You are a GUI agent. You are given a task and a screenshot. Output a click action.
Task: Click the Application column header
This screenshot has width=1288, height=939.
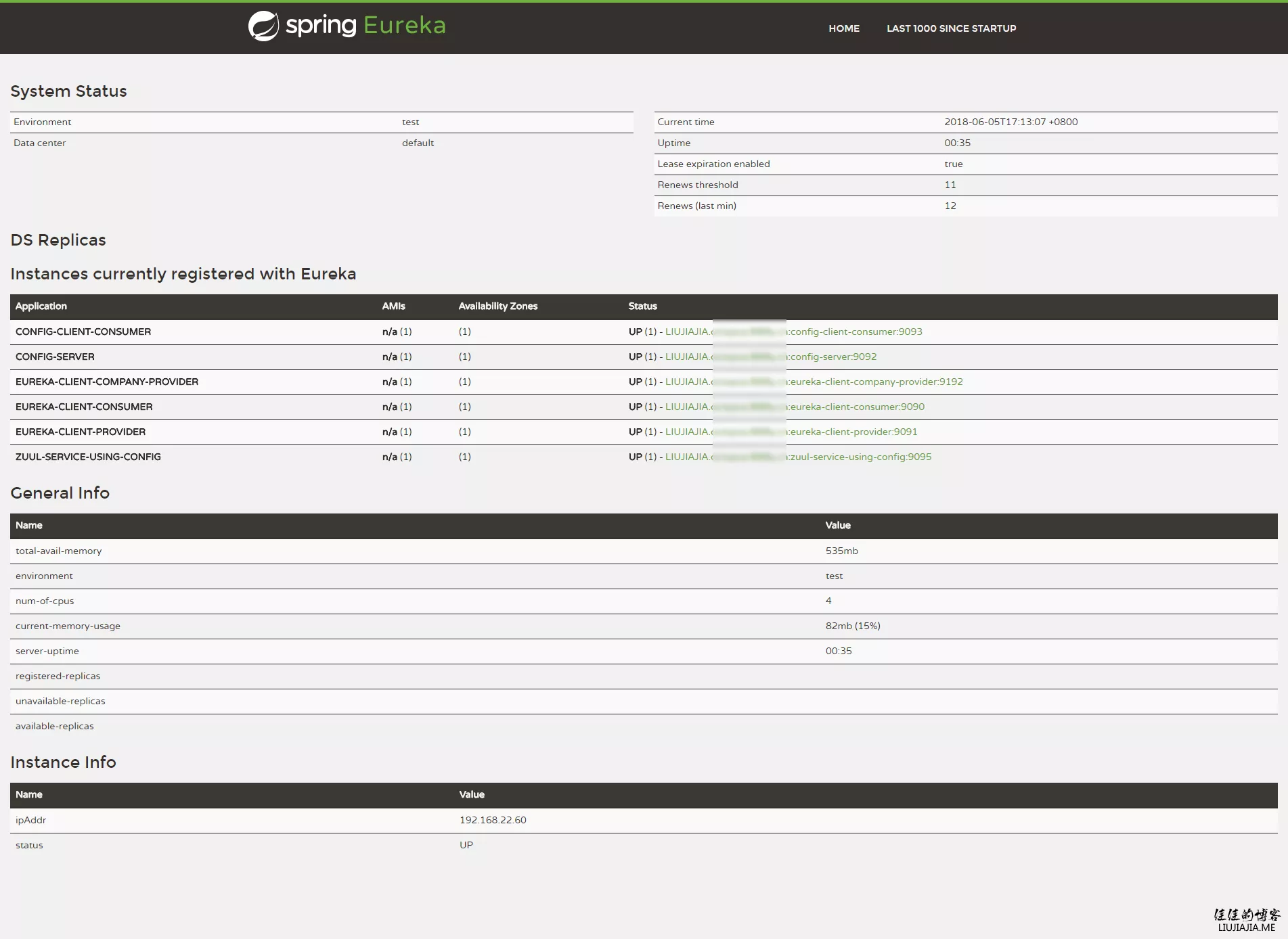coord(41,306)
